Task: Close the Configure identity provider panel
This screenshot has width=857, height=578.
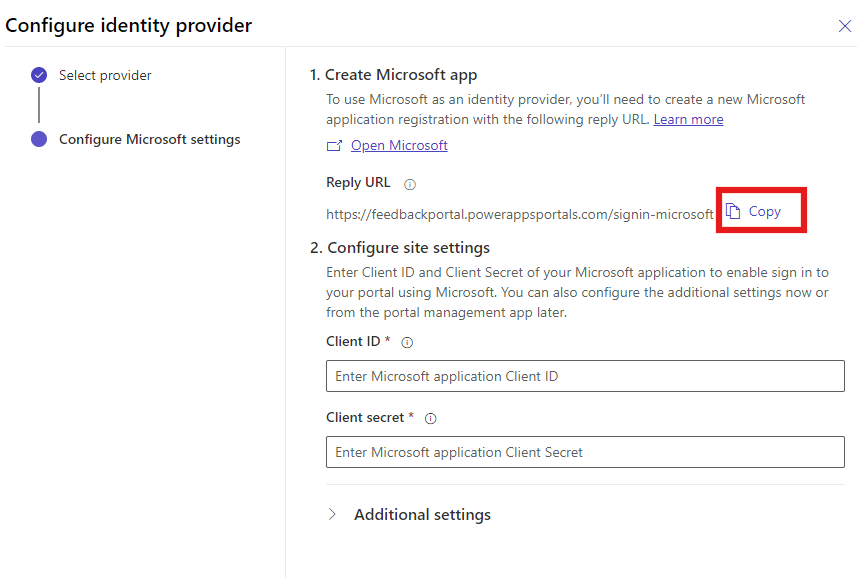Action: pos(844,26)
